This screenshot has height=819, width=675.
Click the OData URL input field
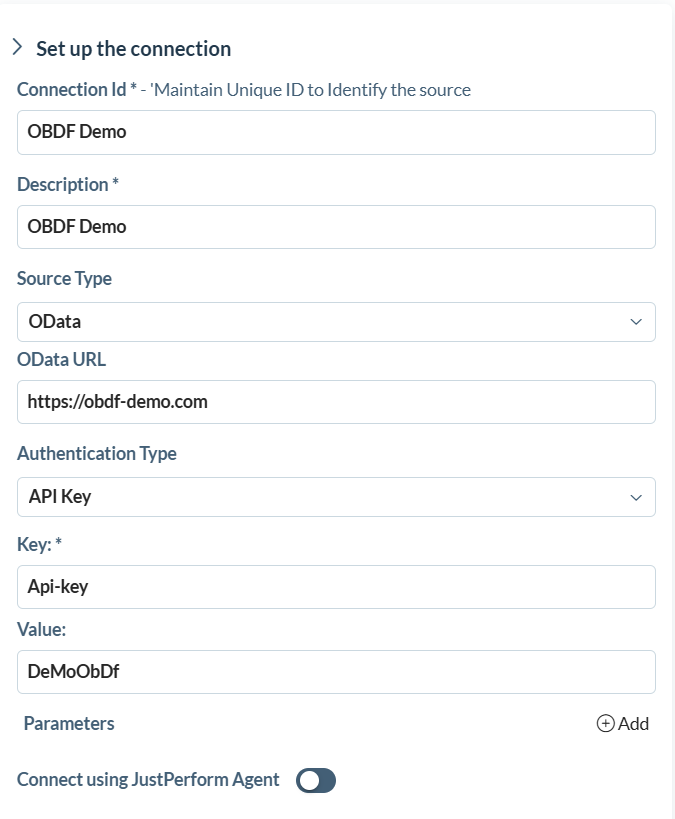(x=335, y=401)
